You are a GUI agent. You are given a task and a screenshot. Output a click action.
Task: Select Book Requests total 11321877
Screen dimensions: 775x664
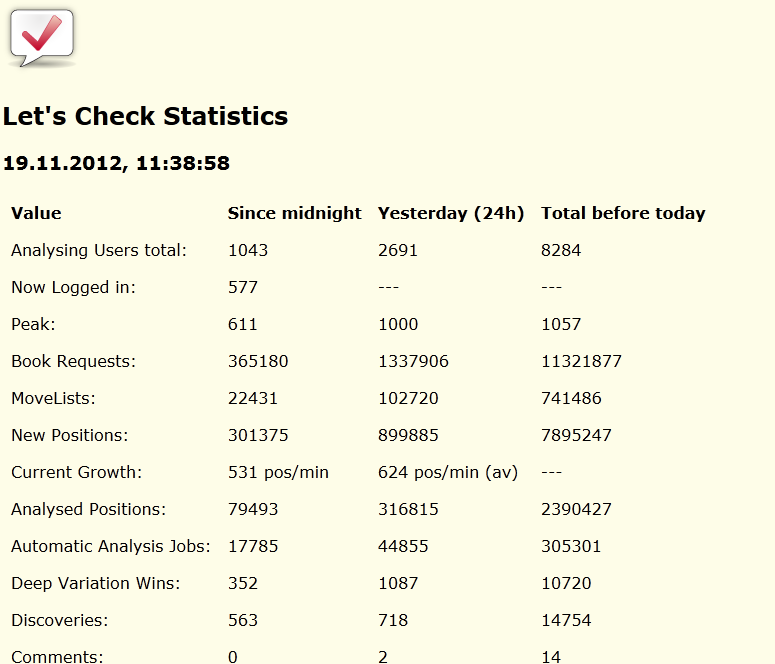coord(581,361)
